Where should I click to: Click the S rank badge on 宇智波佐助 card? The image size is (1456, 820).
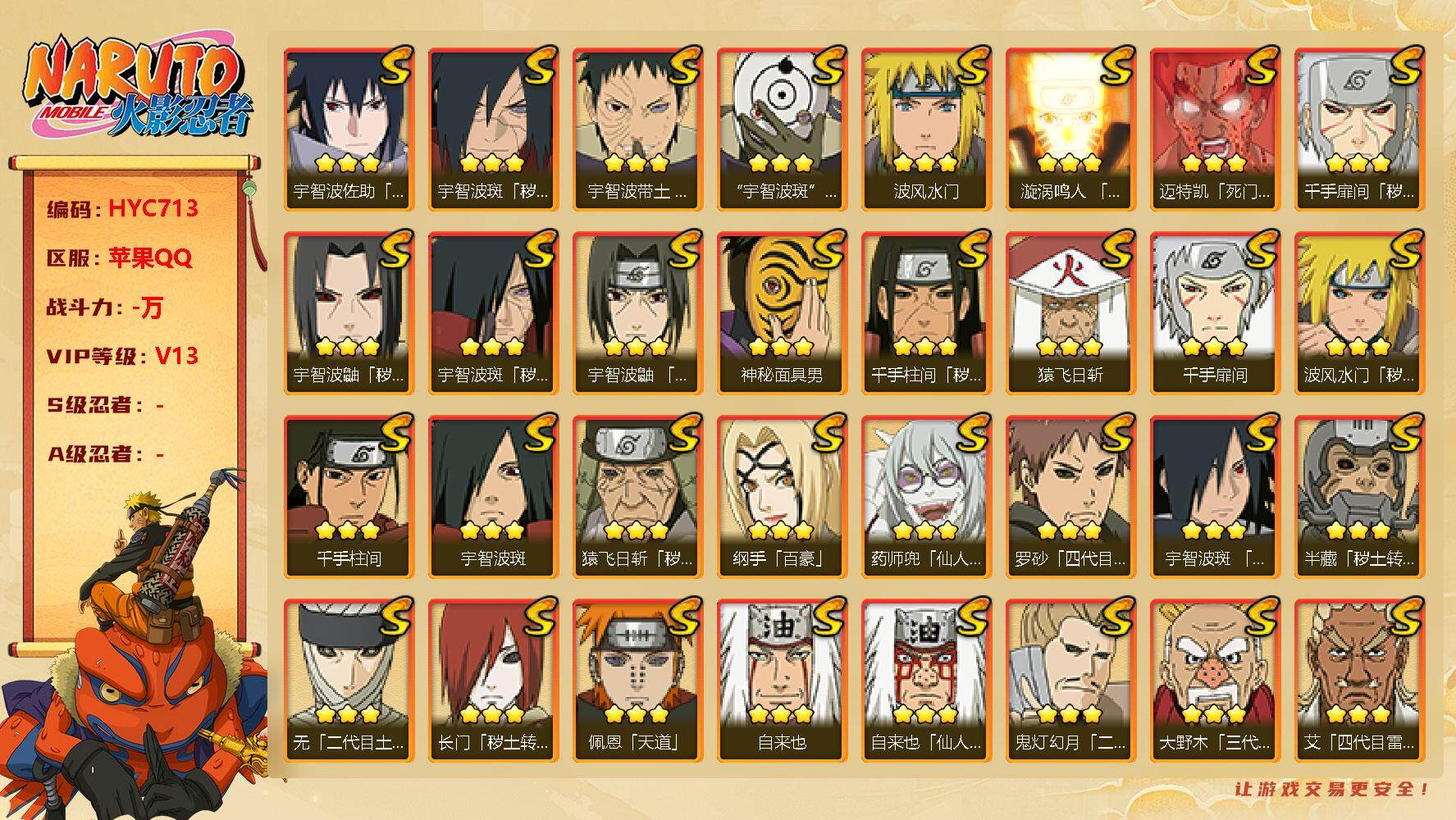[394, 66]
